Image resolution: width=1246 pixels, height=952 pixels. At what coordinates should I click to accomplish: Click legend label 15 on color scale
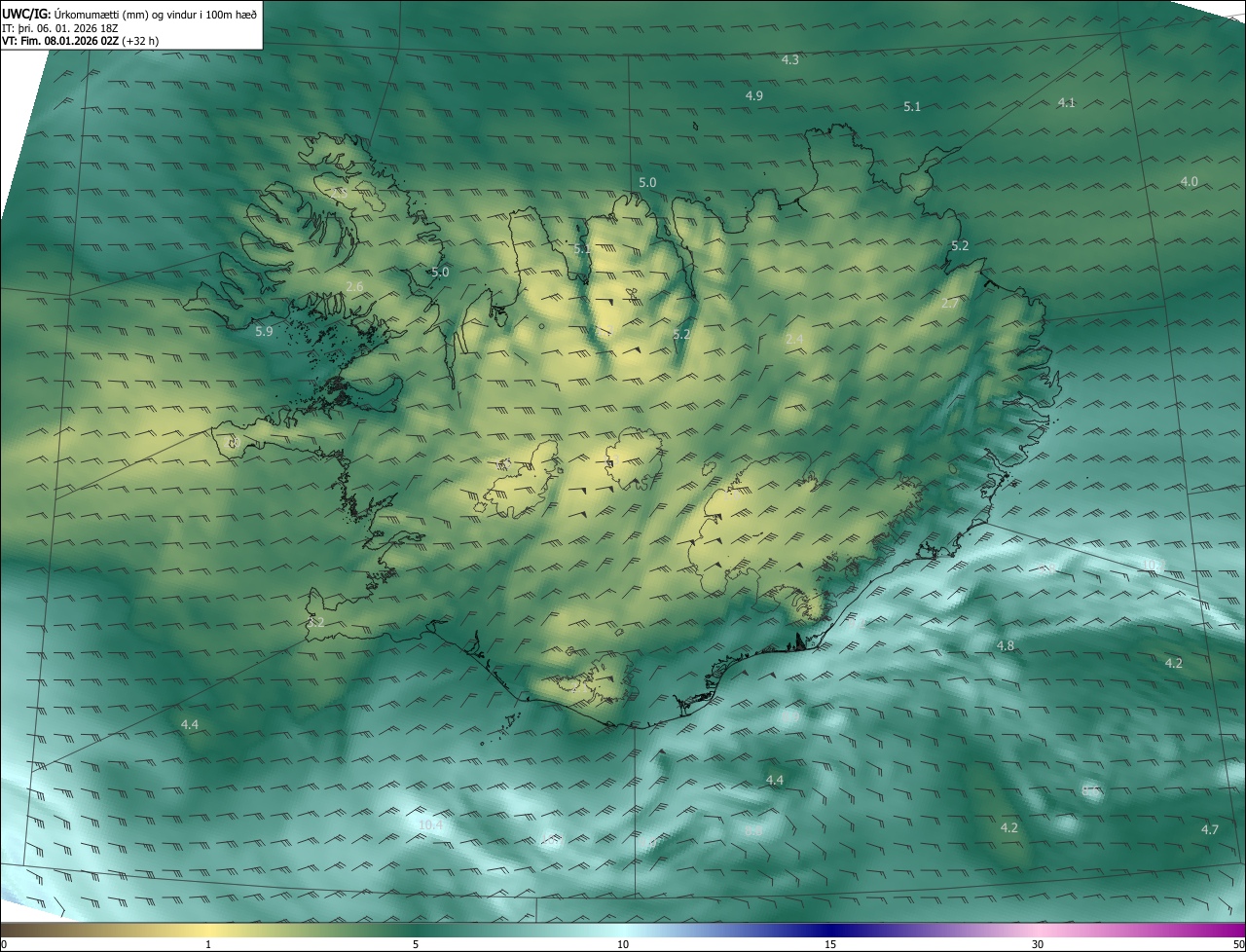pyautogui.click(x=830, y=944)
